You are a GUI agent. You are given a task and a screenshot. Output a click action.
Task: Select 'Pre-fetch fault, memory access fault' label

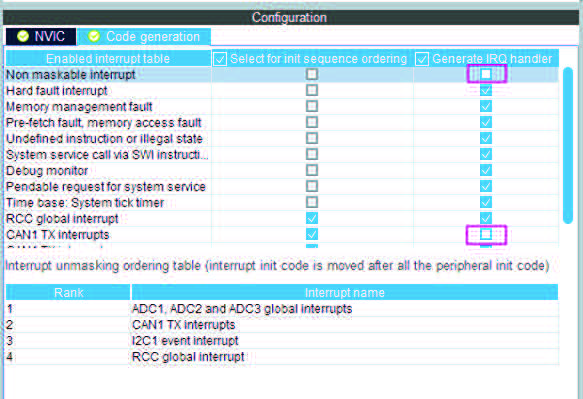click(103, 123)
